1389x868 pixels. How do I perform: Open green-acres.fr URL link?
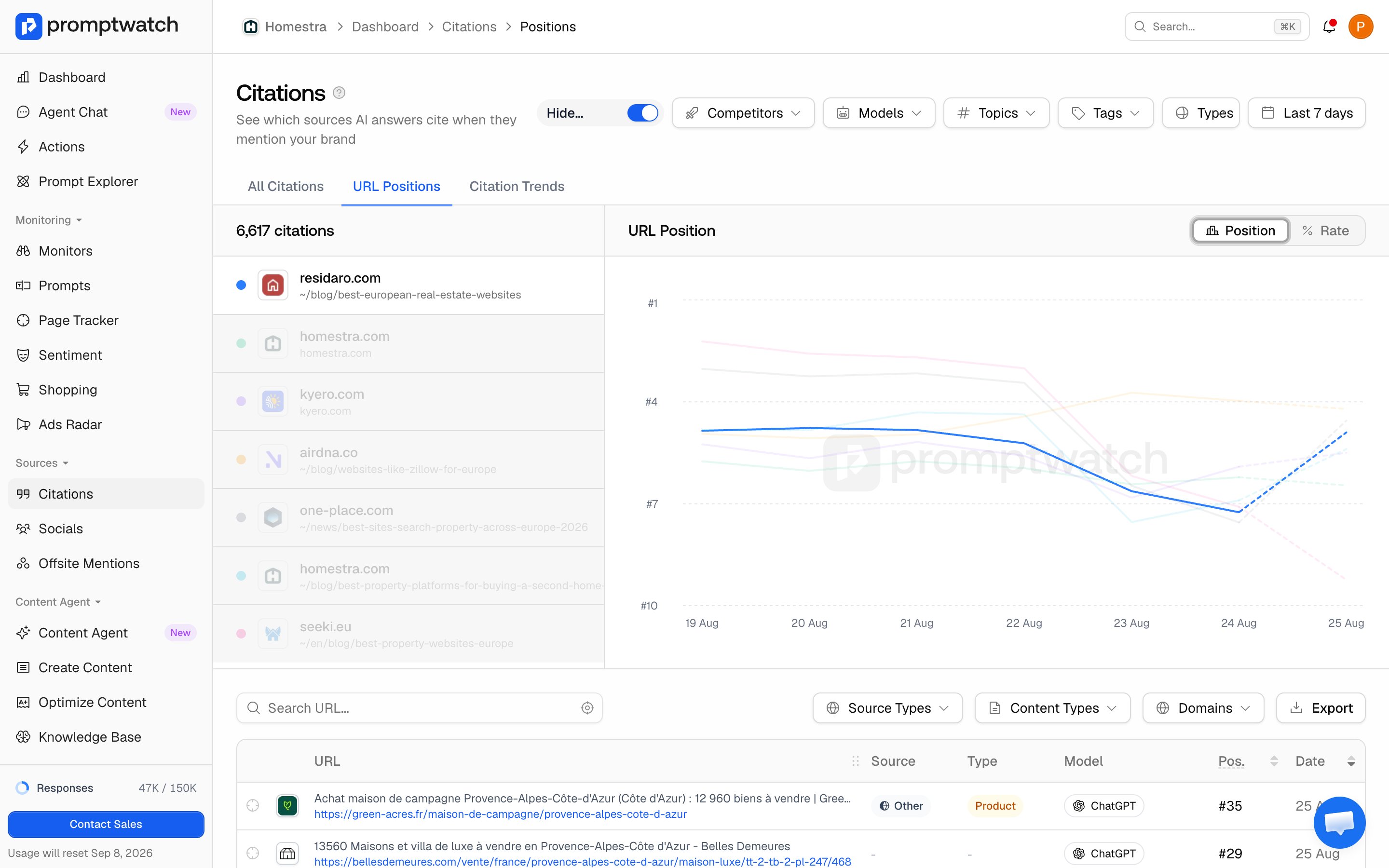click(500, 814)
